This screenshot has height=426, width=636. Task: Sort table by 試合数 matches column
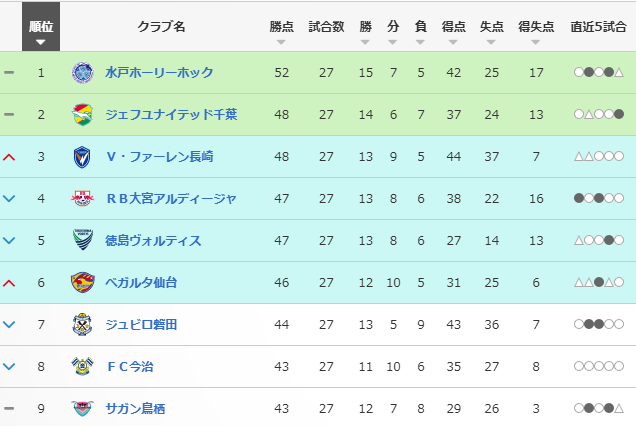click(327, 29)
